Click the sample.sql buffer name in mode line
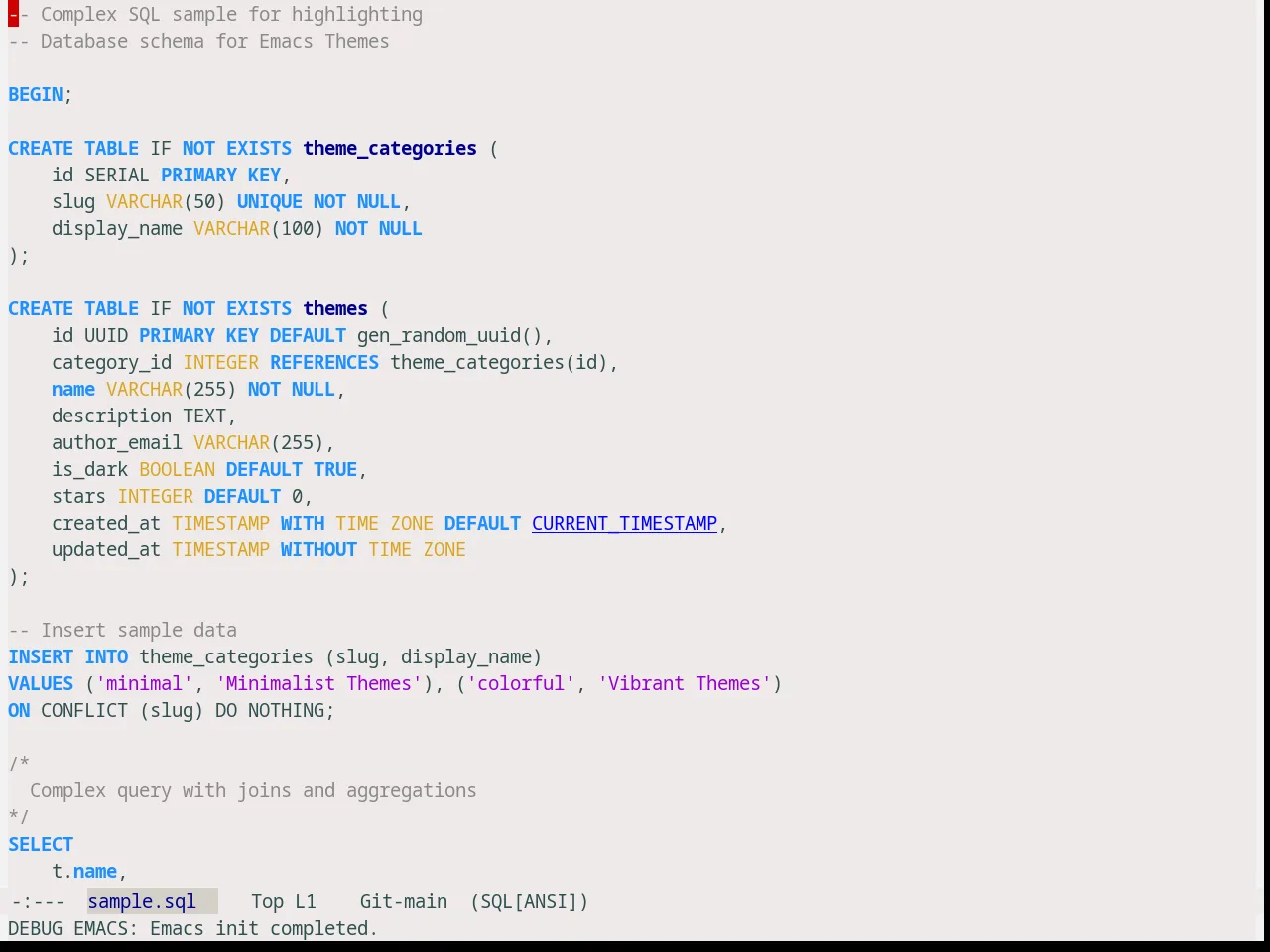The image size is (1270, 952). (142, 901)
